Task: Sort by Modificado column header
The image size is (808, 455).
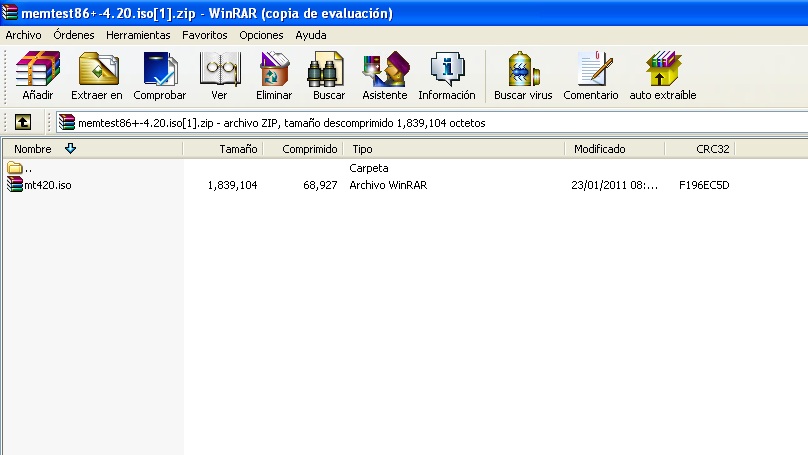Action: tap(615, 149)
